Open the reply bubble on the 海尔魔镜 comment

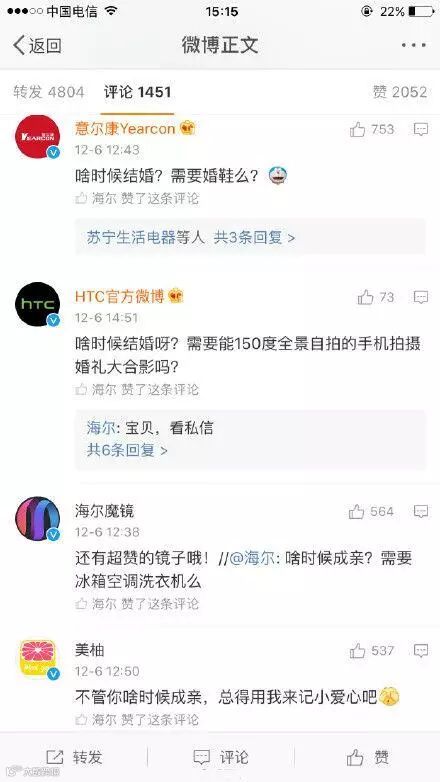click(x=421, y=511)
